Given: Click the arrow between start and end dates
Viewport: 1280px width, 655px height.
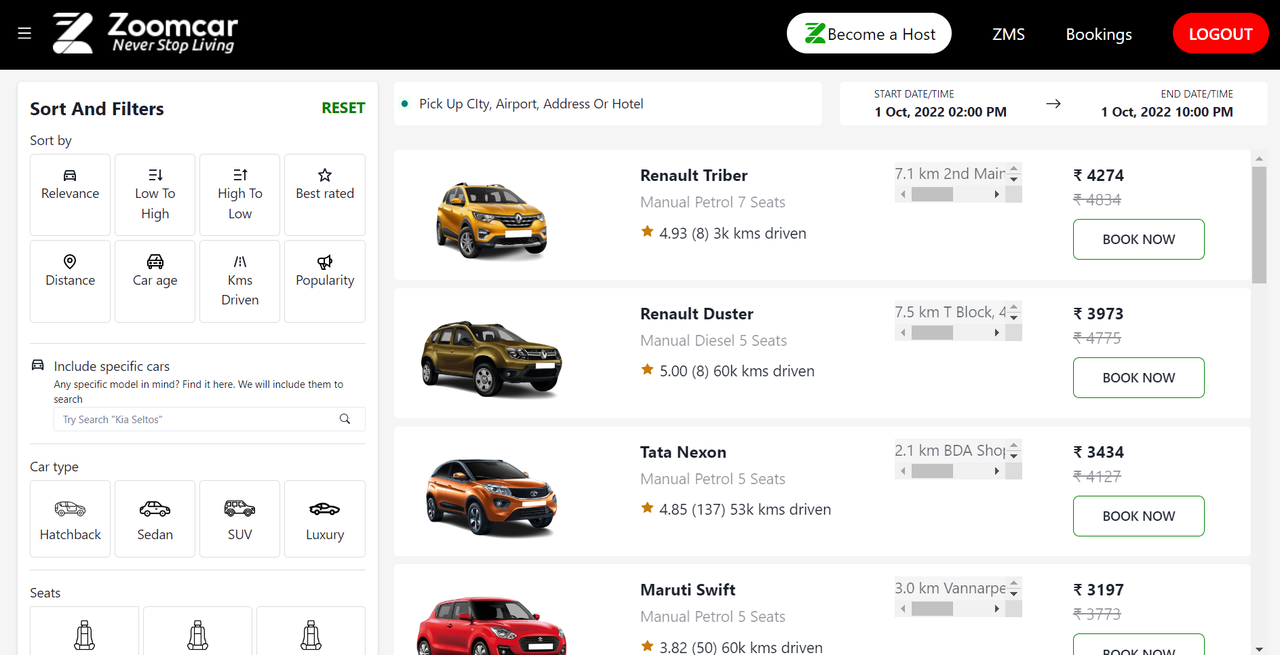Looking at the screenshot, I should tap(1053, 103).
